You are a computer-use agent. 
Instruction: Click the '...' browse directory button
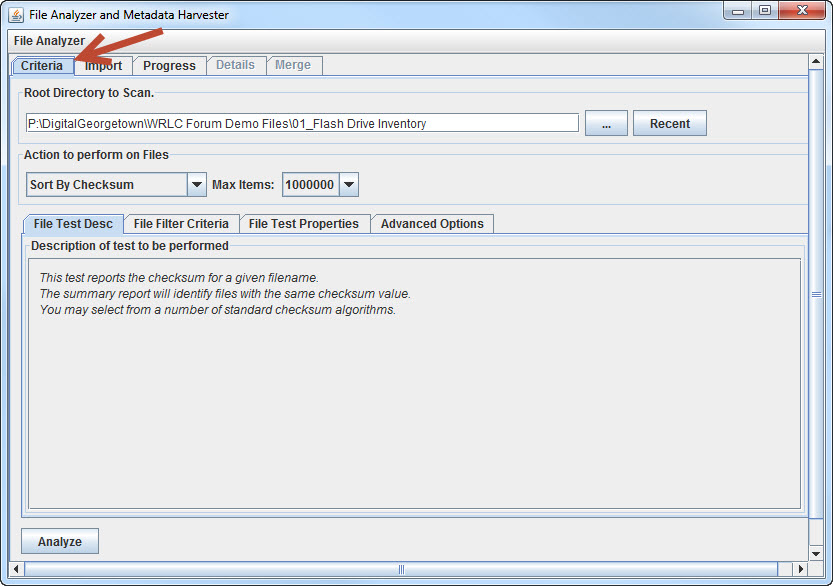(606, 124)
